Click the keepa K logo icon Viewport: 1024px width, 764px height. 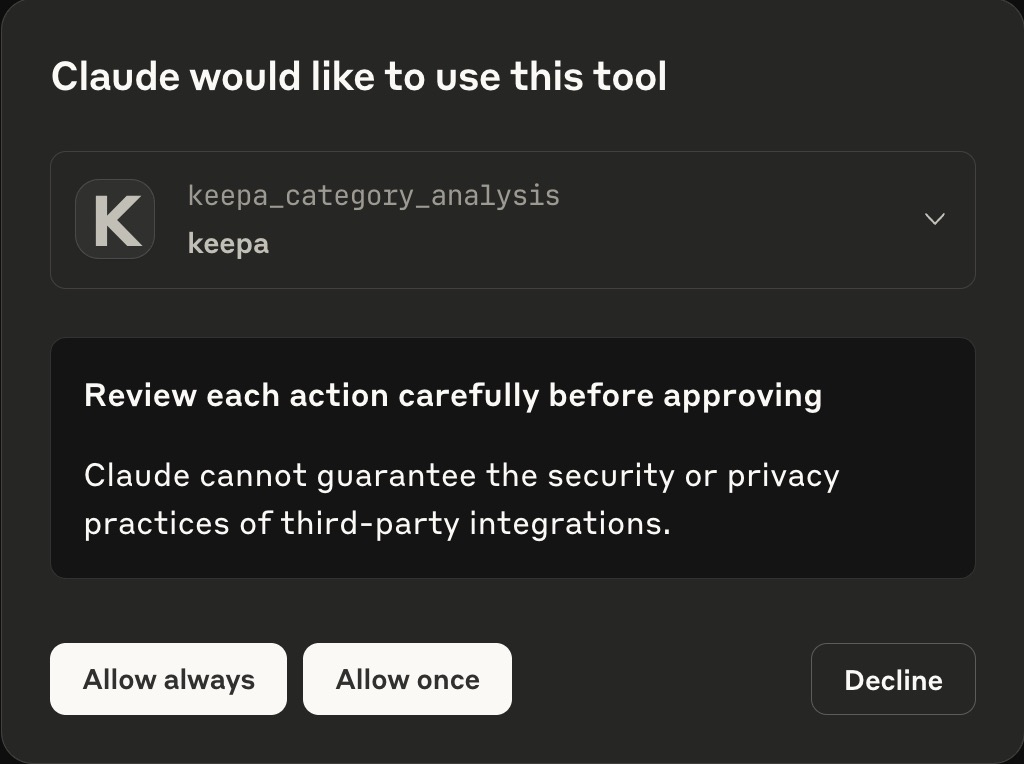(x=115, y=219)
